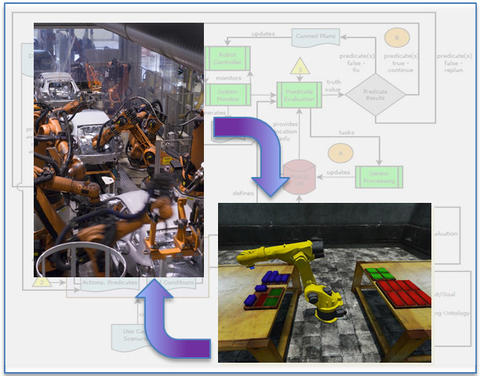480x376 pixels.
Task: Click the Atomic Predicates box
Action: click(110, 283)
